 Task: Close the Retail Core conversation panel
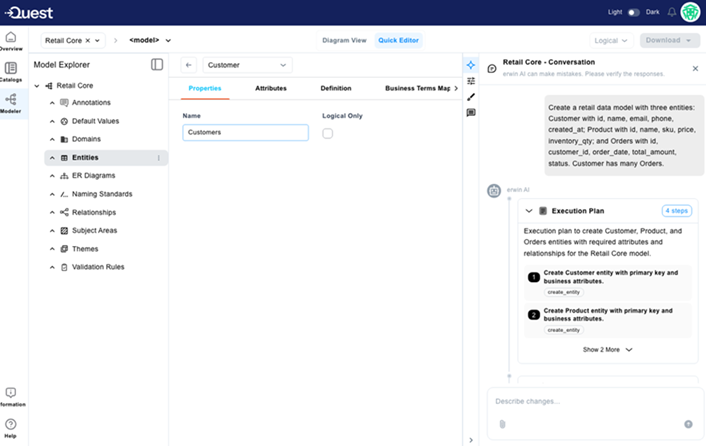(695, 68)
